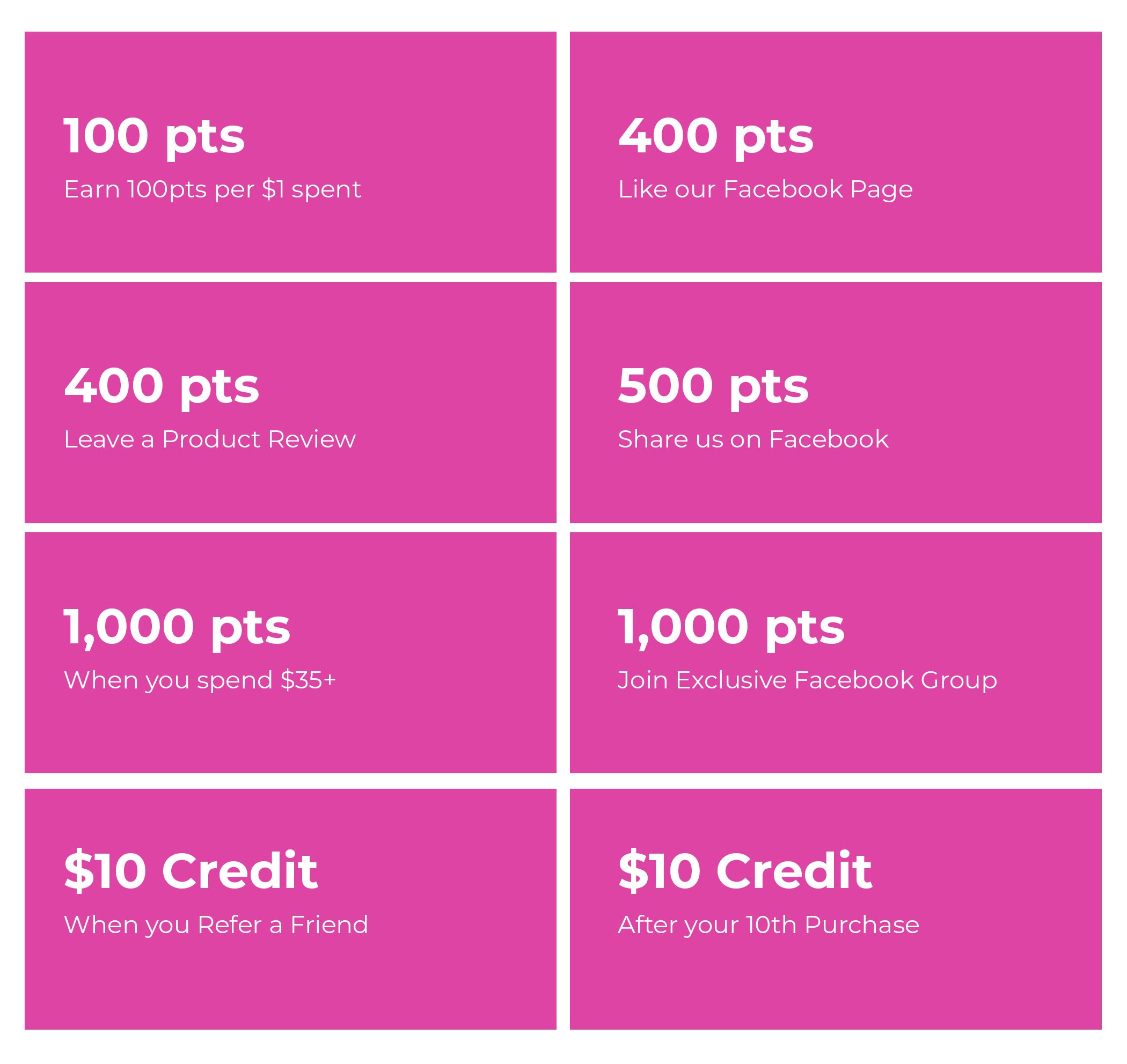The width and height of the screenshot is (1127, 1064).
Task: Select "1,000 pts" heading above Facebook Group text
Action: [730, 627]
